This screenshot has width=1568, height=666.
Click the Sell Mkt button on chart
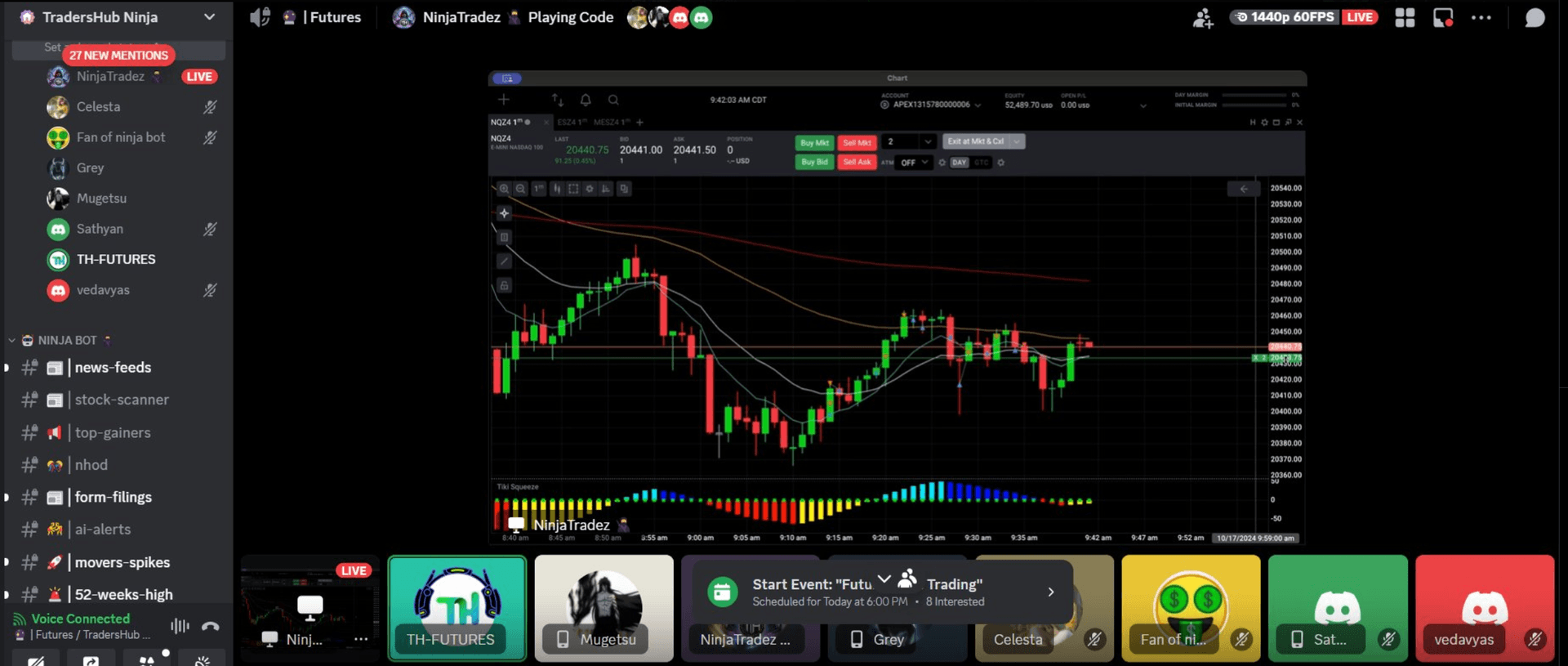pos(857,143)
